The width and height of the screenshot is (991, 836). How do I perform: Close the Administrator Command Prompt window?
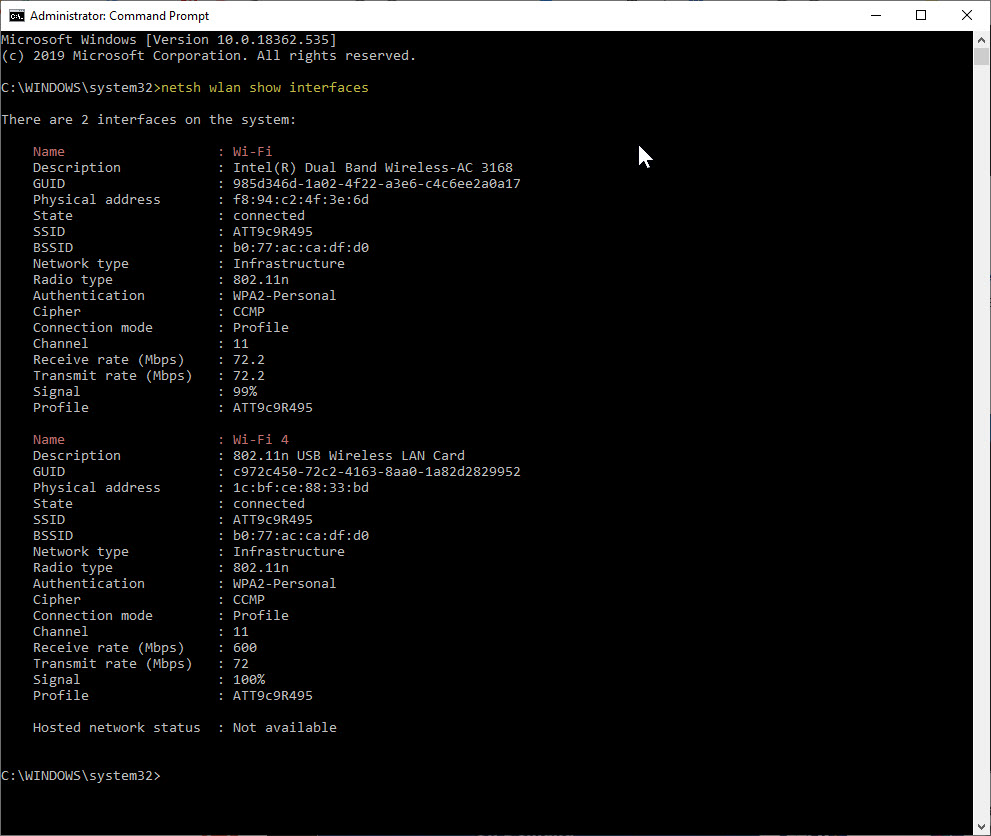pos(966,16)
